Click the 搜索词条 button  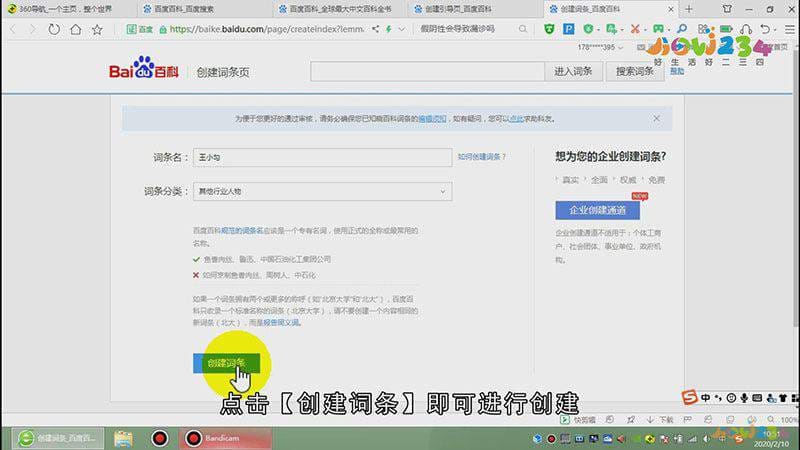pyautogui.click(x=635, y=71)
